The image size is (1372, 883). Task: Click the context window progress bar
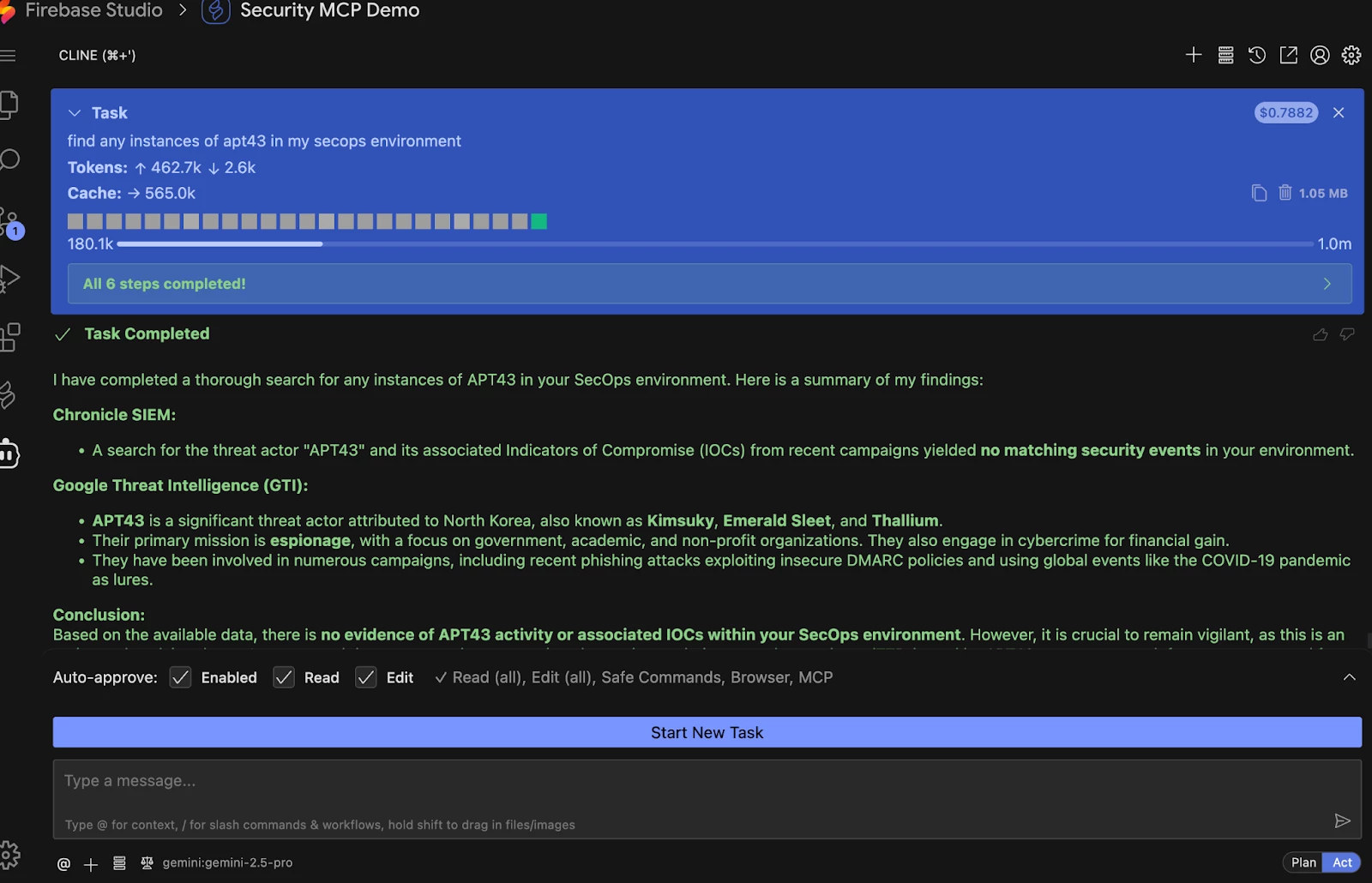(x=715, y=244)
